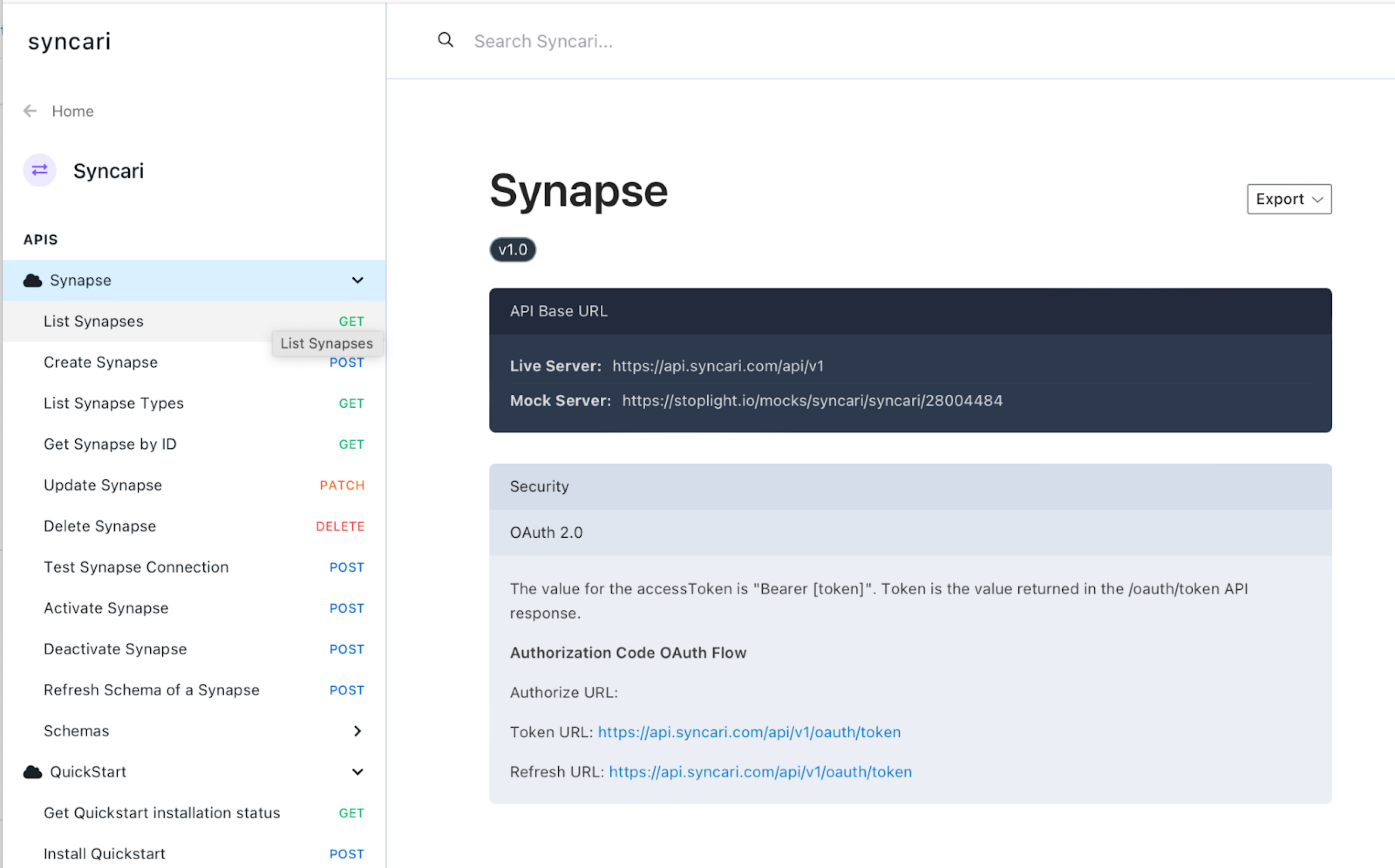Select Get Quickstart installation status
This screenshot has height=868, width=1395.
click(194, 813)
